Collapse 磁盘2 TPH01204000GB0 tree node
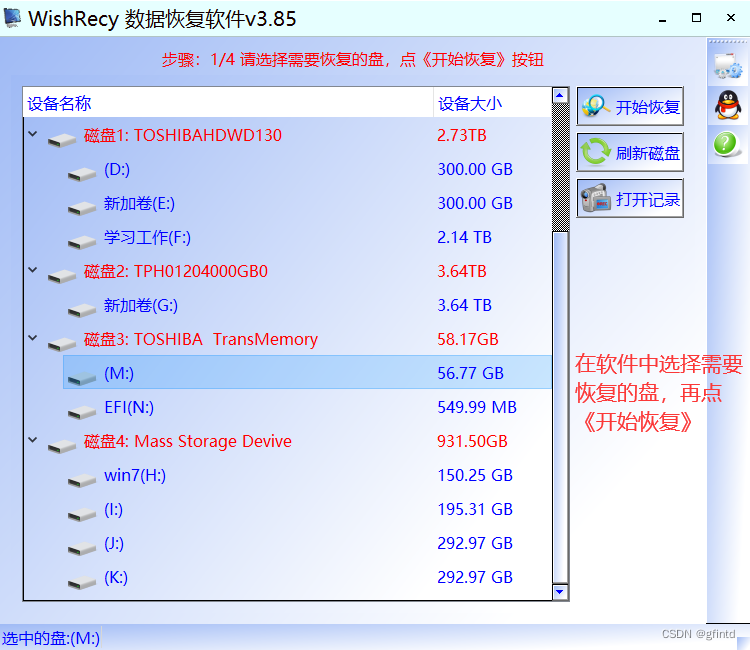Image resolution: width=750 pixels, height=650 pixels. pos(33,270)
